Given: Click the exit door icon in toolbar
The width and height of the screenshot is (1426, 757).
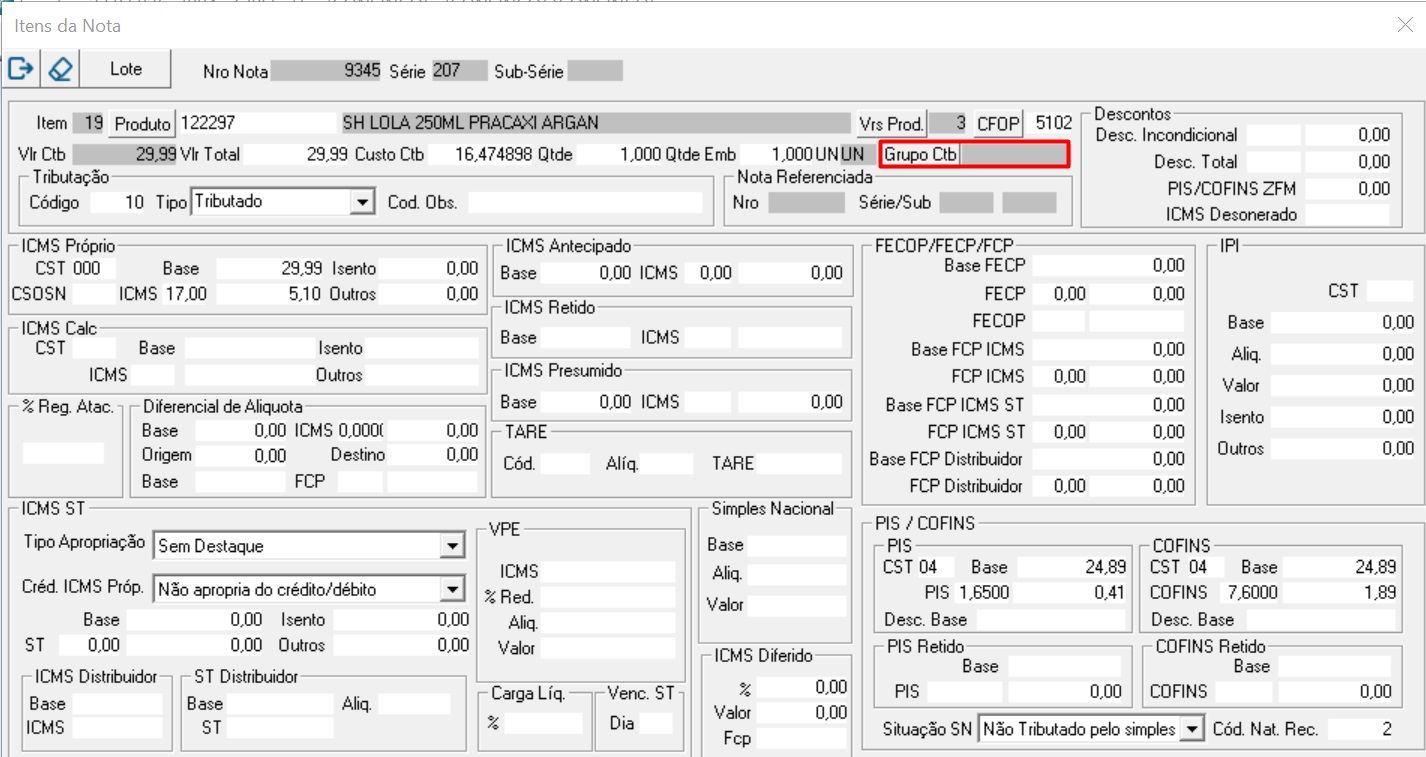Looking at the screenshot, I should click(21, 69).
